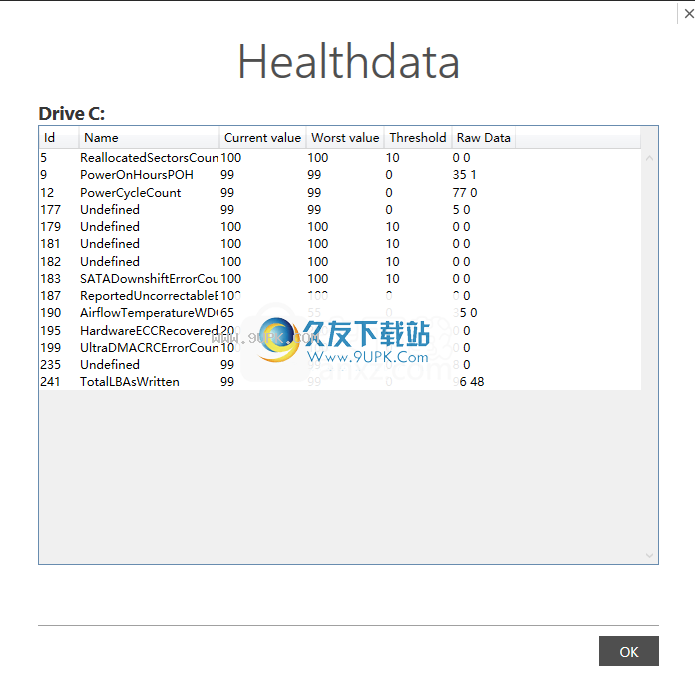
Task: Click Id 199 cell
Action: (x=51, y=348)
